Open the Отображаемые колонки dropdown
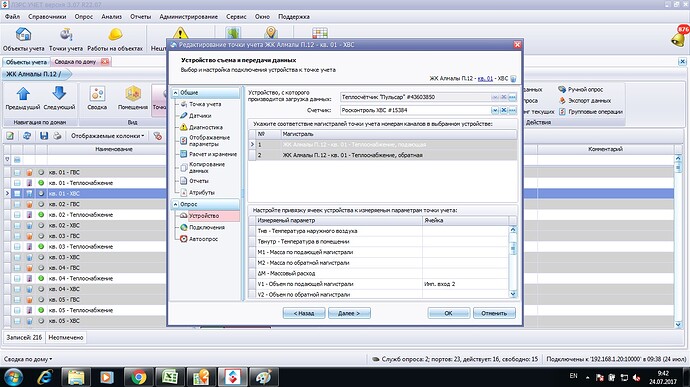Screen dimensions: 690x387 coord(107,136)
